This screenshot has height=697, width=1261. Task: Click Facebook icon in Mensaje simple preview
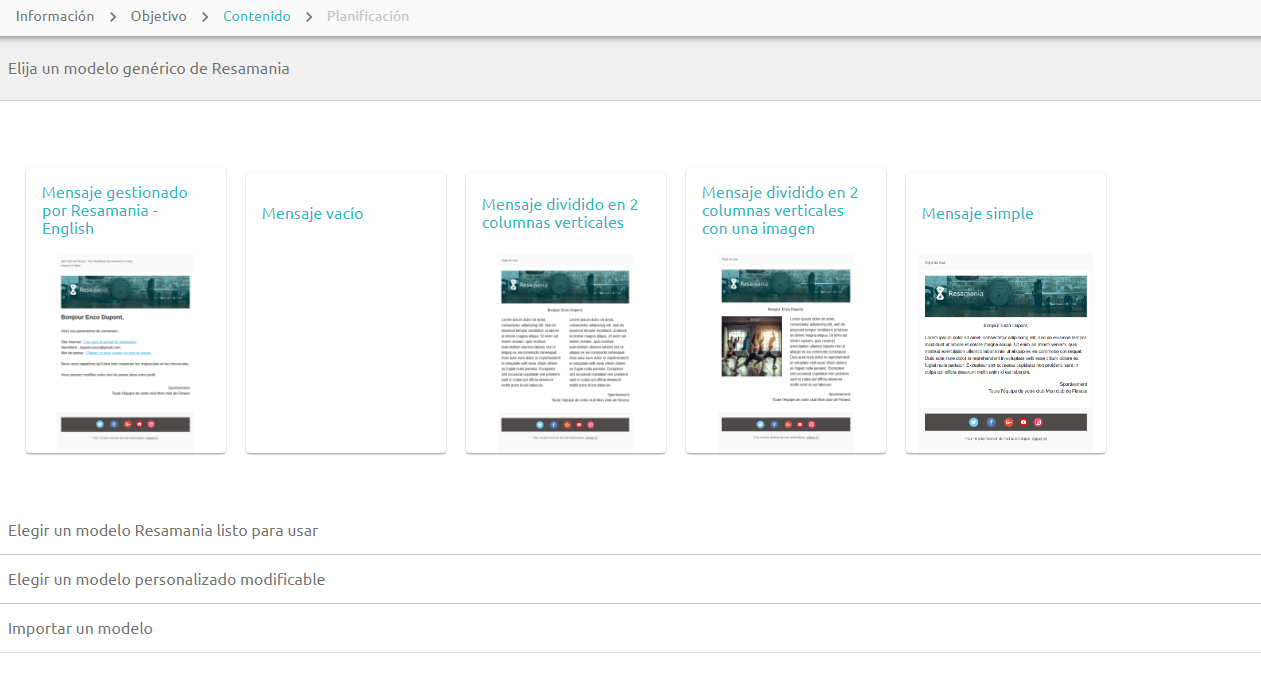coord(990,422)
